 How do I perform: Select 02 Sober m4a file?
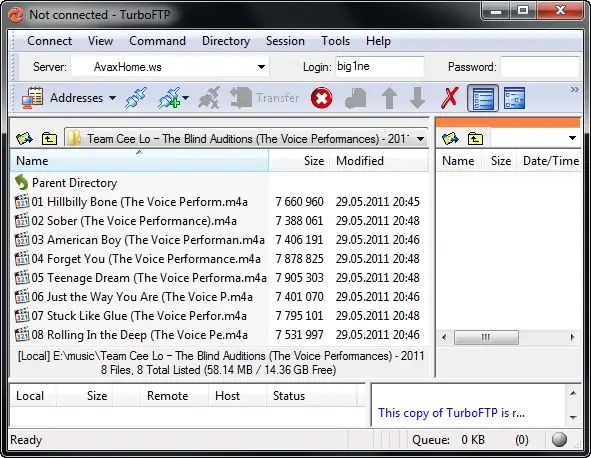[134, 221]
